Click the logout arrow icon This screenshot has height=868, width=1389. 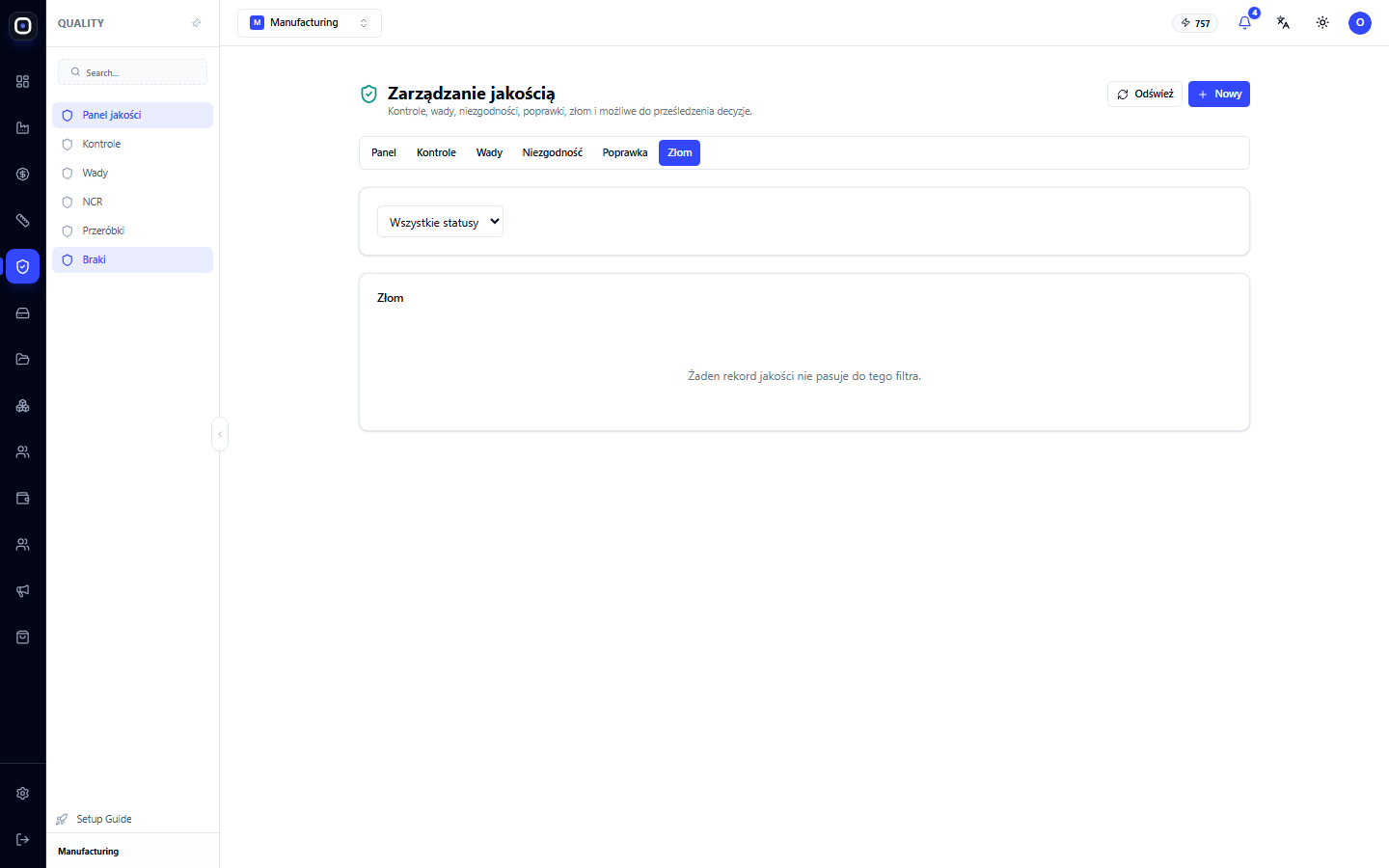pos(22,840)
